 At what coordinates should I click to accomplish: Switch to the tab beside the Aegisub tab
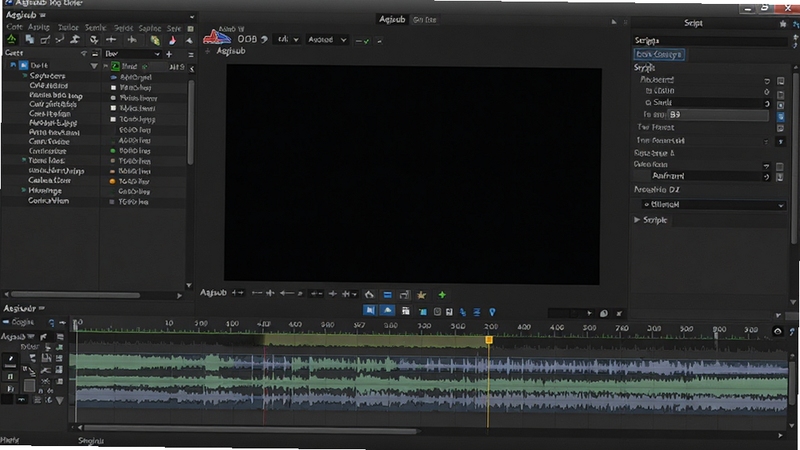point(424,20)
